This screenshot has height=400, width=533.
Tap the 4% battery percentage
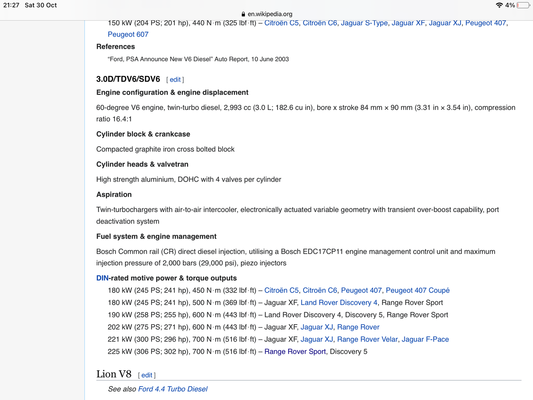[x=510, y=5]
